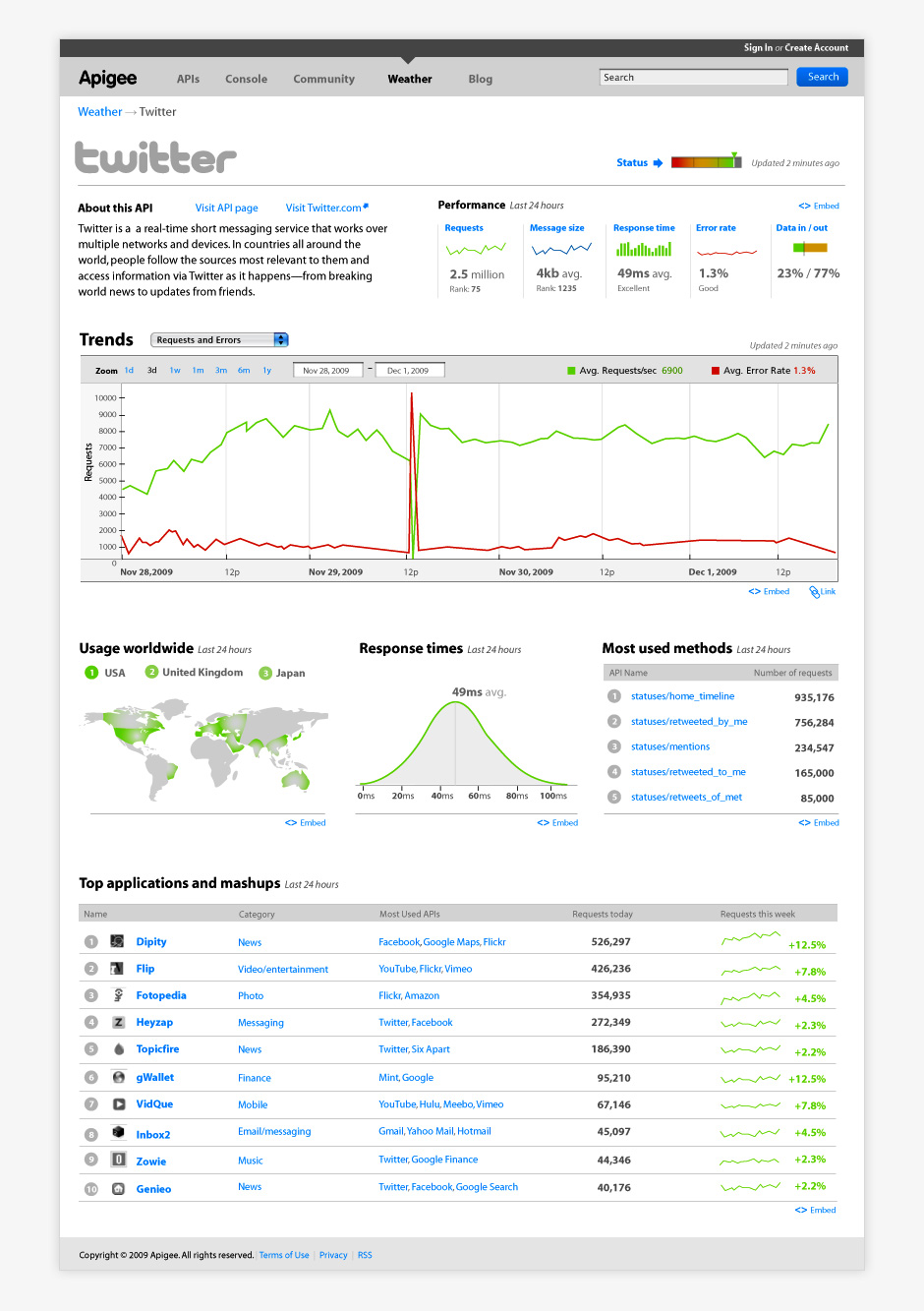Click the blue Status arrow icon
The image size is (924, 1311).
pos(658,163)
